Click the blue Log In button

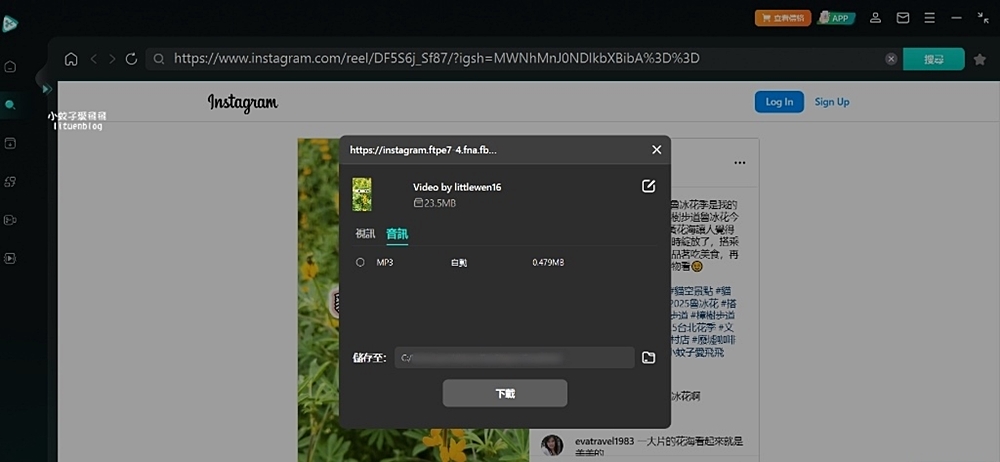[x=779, y=102]
